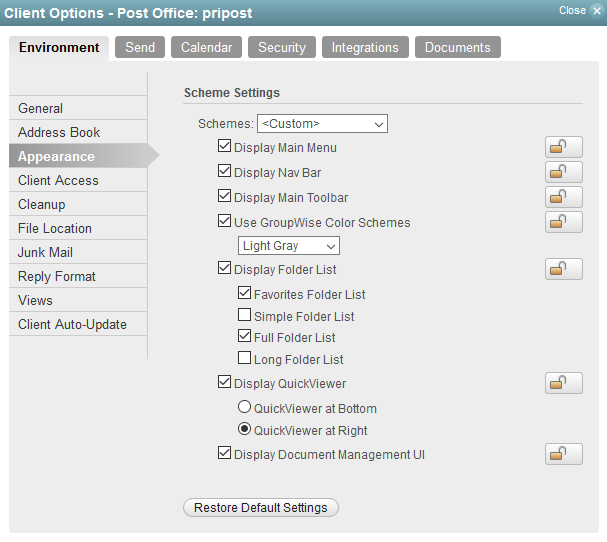Viewport: 607px width, 542px height.
Task: Select QuickViewer at Bottom radio button
Action: click(x=244, y=407)
